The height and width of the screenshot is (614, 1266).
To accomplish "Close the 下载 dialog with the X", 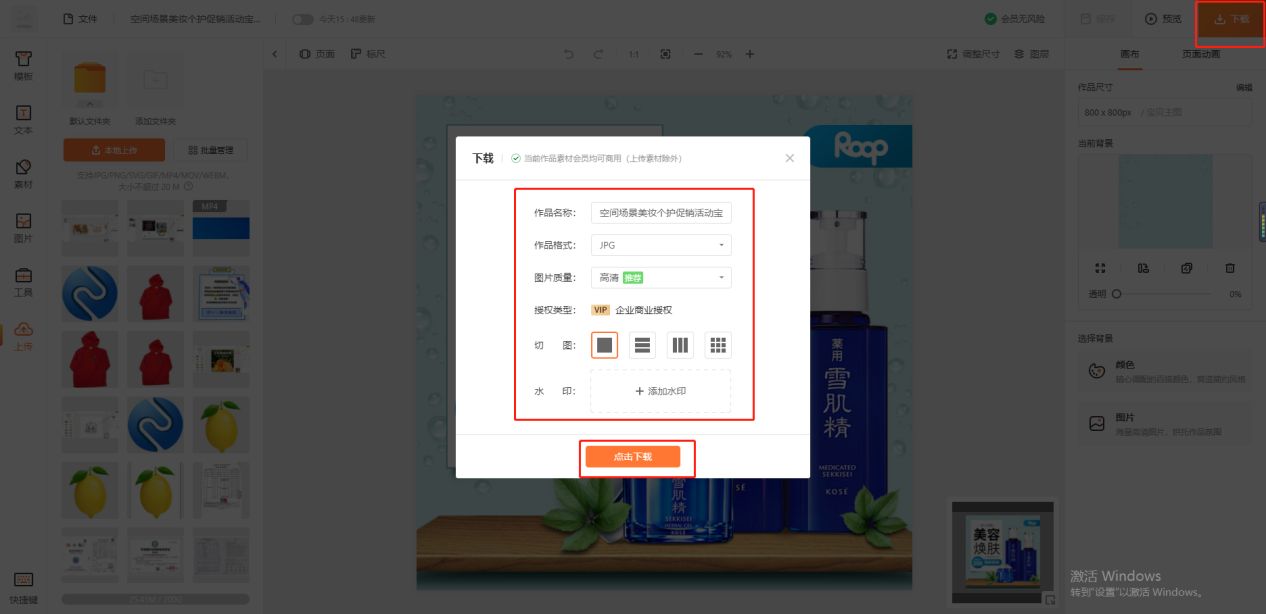I will [789, 158].
